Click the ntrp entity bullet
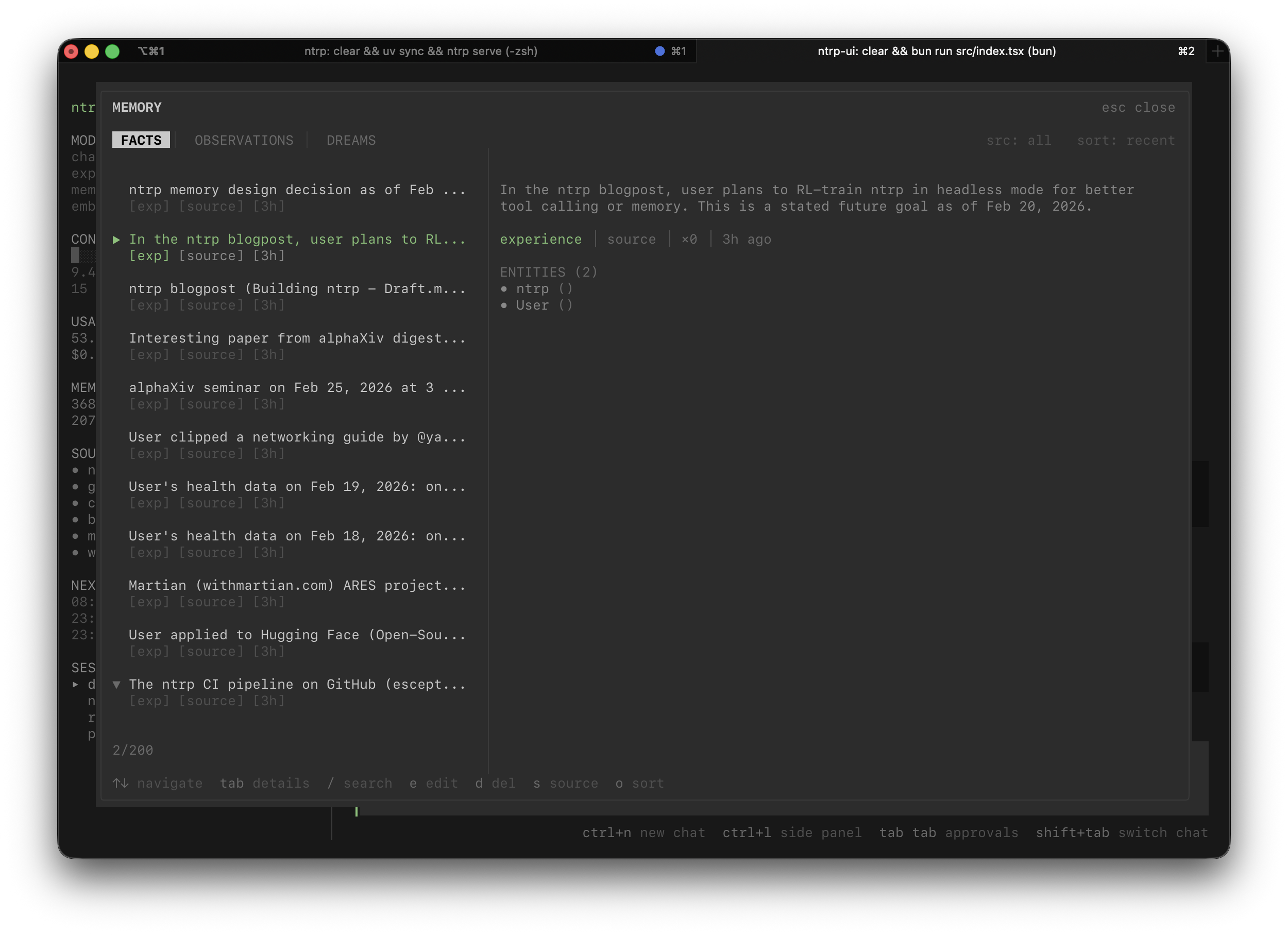 point(504,289)
